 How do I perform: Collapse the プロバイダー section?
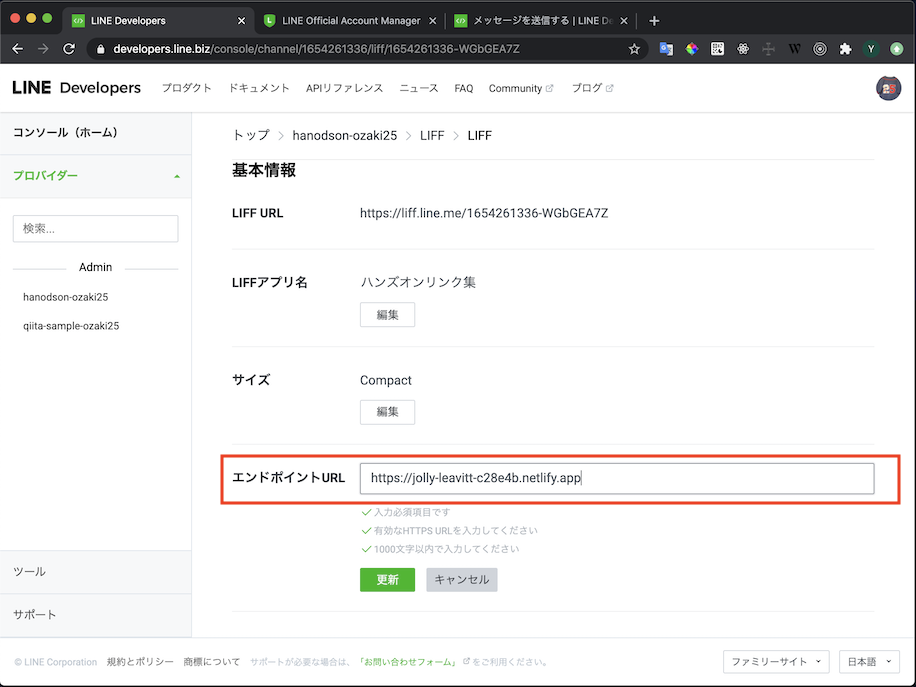coord(96,176)
